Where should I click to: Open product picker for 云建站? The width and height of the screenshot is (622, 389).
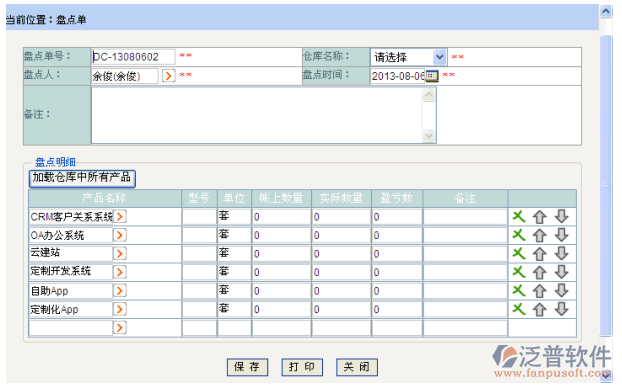click(120, 253)
